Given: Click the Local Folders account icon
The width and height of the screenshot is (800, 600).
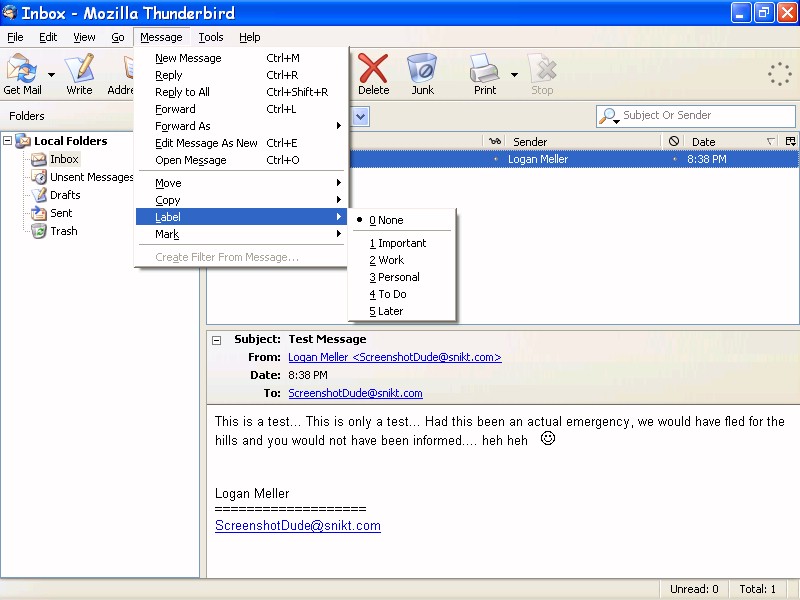Looking at the screenshot, I should [x=23, y=141].
